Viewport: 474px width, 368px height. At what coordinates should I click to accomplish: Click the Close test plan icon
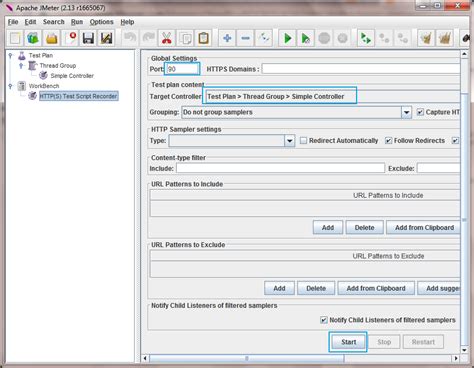point(70,38)
